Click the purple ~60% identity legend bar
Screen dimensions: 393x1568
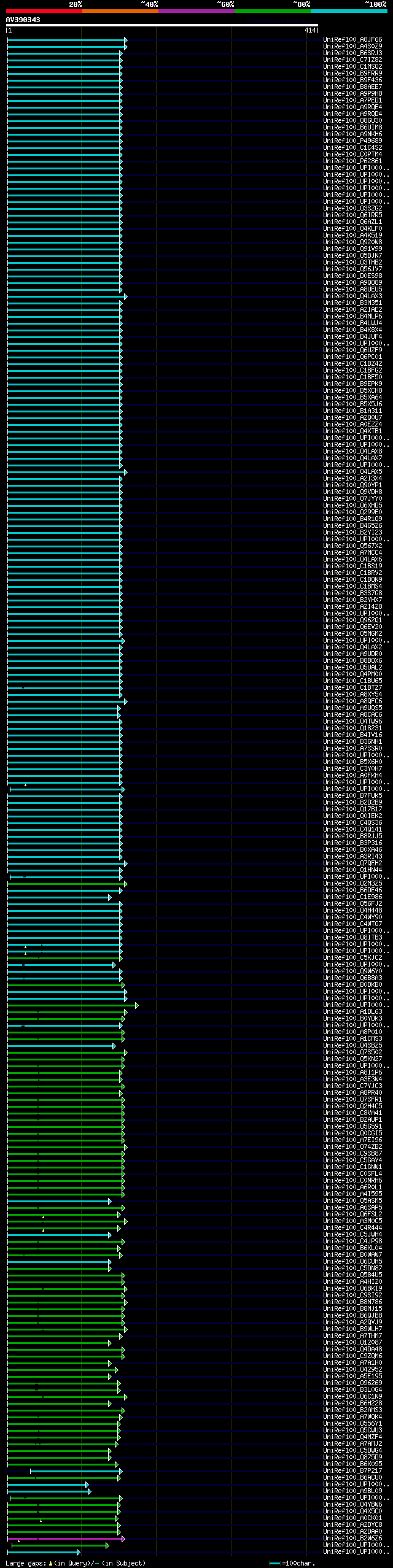[x=196, y=11]
